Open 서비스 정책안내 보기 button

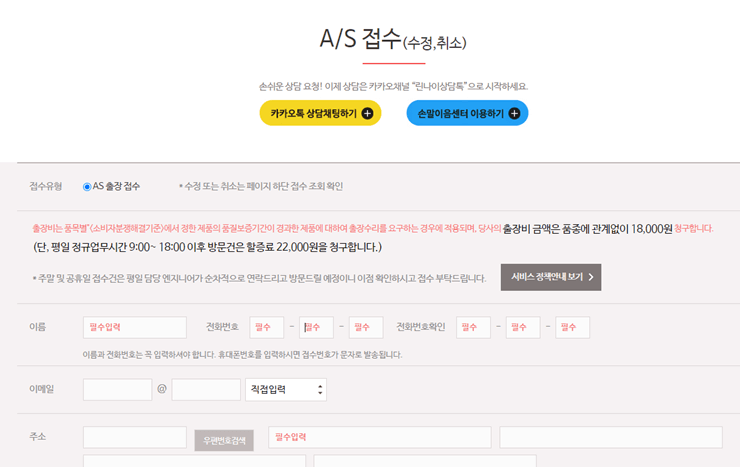(551, 277)
